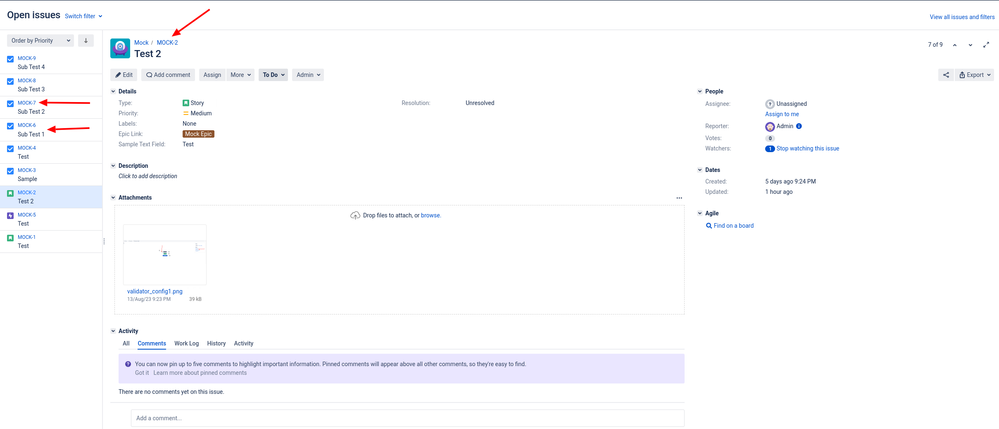The image size is (999, 429).
Task: Click Got it in pinned comments banner
Action: 141,373
